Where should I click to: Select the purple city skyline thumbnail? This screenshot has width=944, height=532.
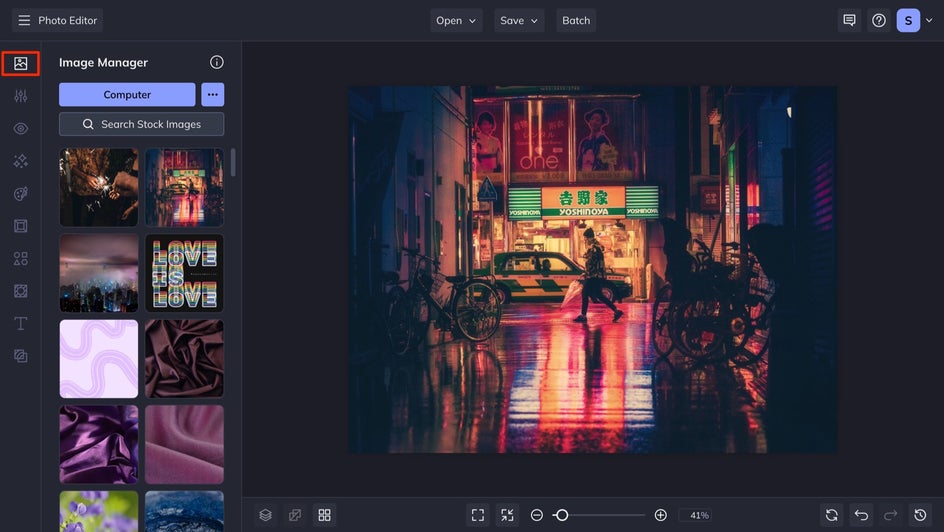99,273
